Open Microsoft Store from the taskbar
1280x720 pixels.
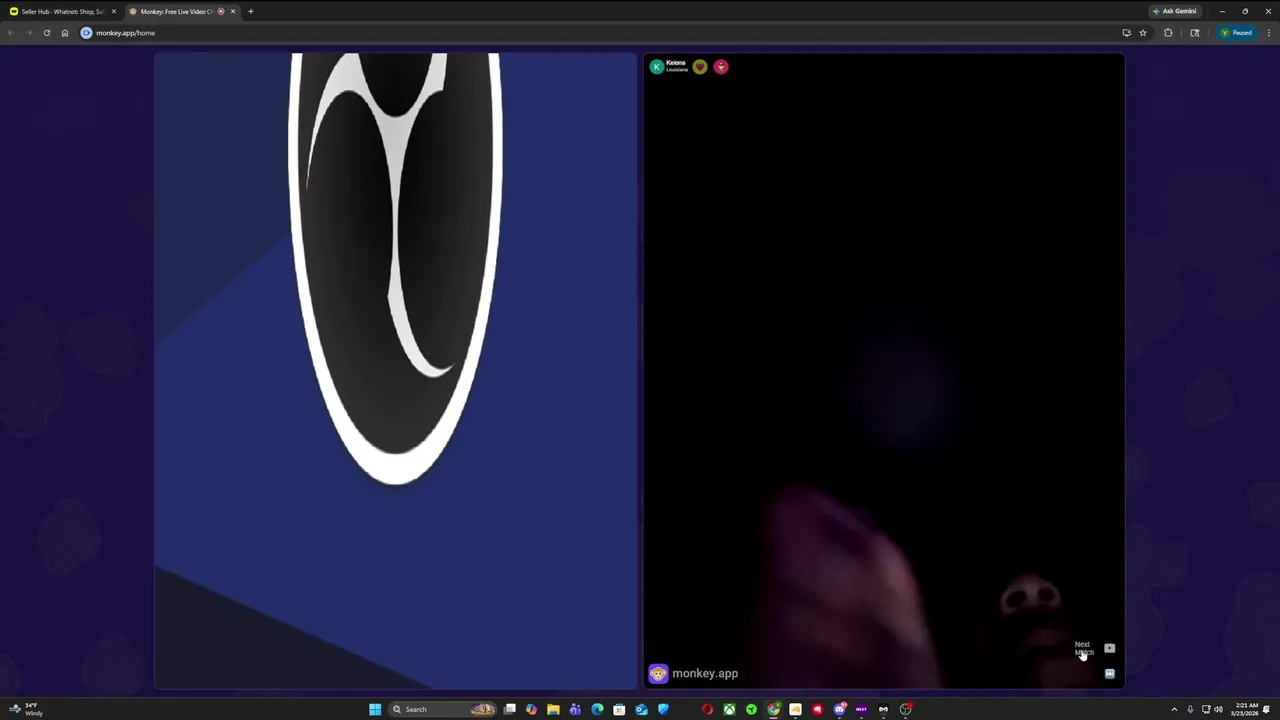pyautogui.click(x=619, y=709)
